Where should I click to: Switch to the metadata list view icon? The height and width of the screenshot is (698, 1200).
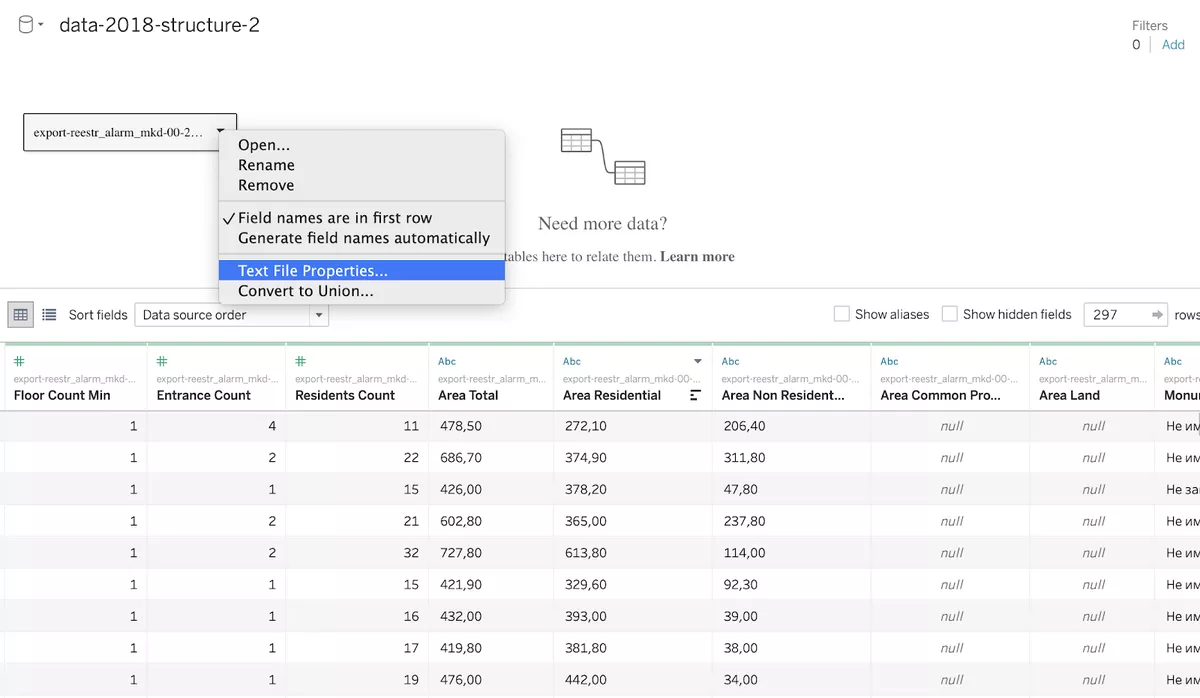point(49,315)
